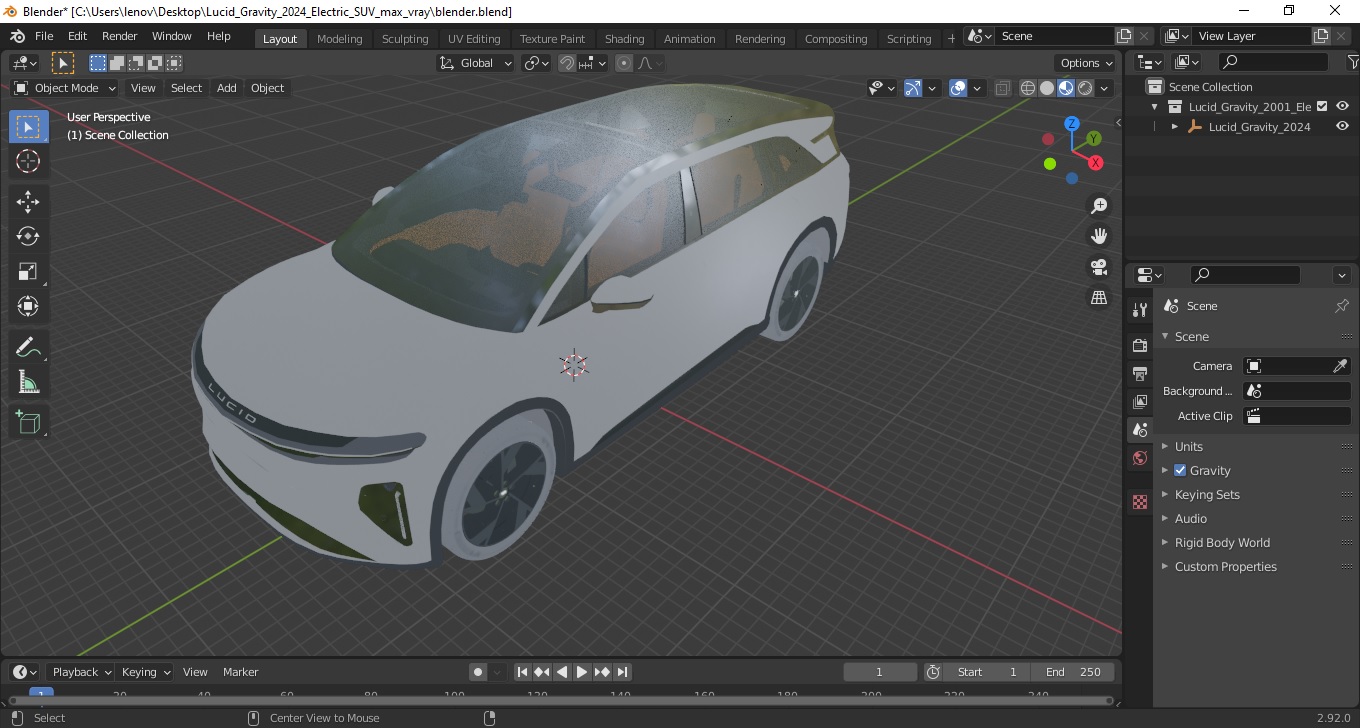Viewport: 1360px width, 728px height.
Task: Expand Lucid_Gravity_2024 in outliner
Action: tap(1175, 127)
